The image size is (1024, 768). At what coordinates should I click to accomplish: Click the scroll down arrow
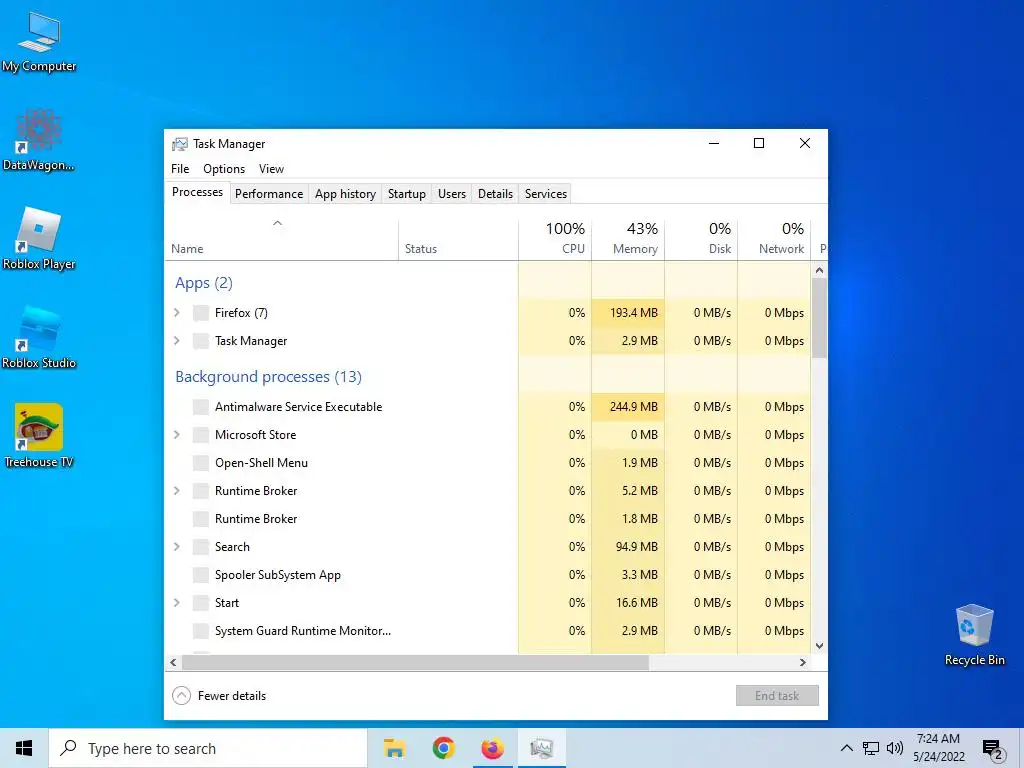[x=820, y=646]
